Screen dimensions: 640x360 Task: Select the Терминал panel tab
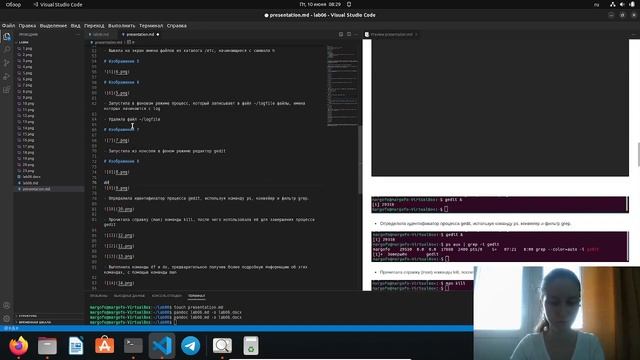click(196, 296)
